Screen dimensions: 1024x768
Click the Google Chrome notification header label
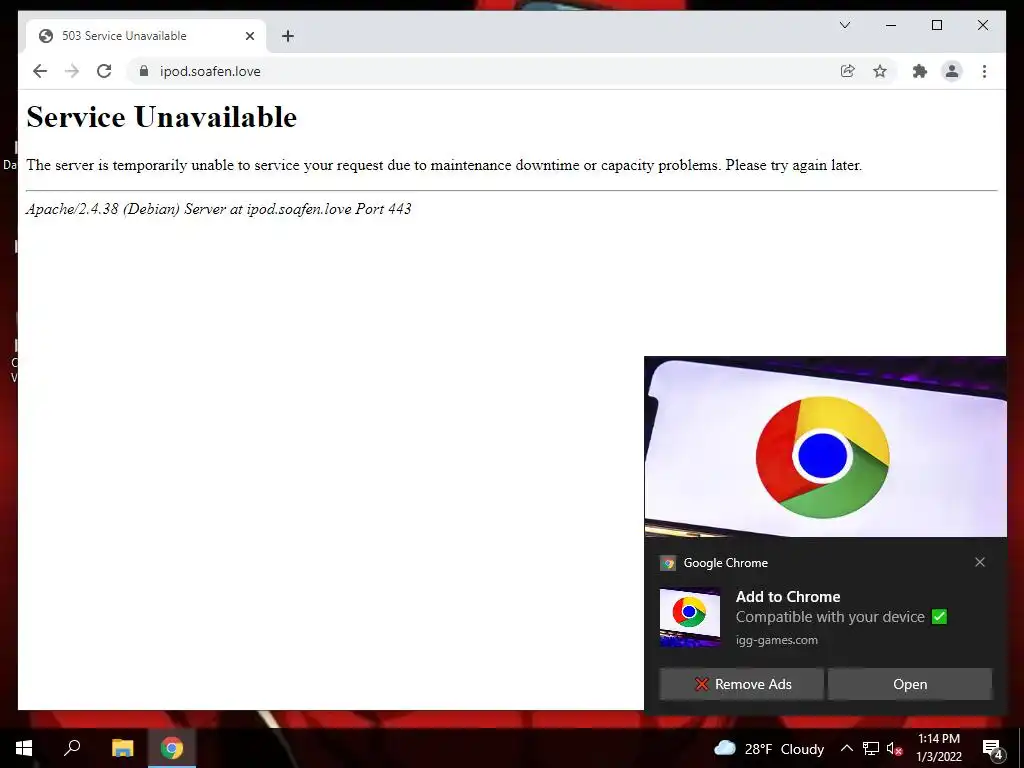(x=726, y=563)
